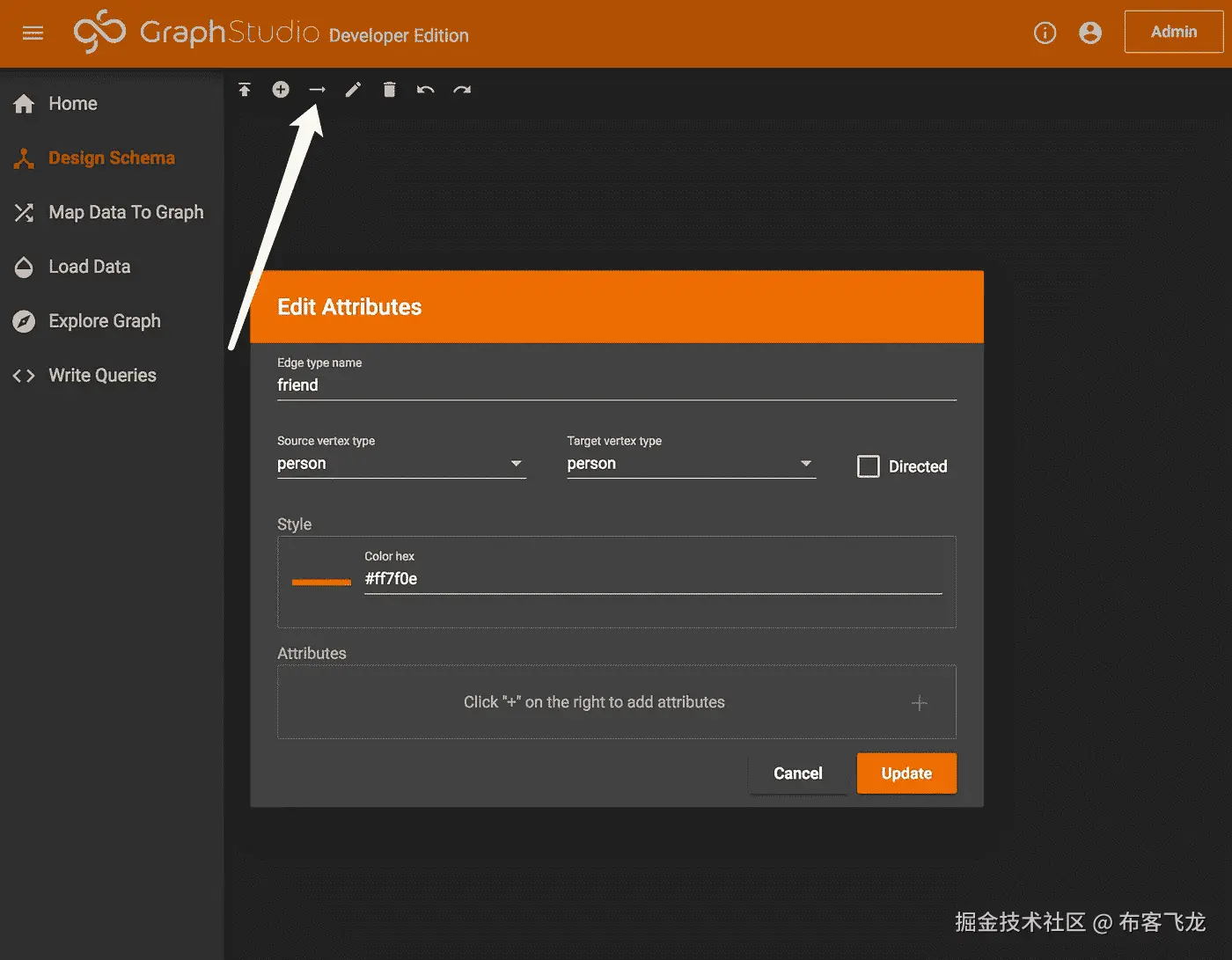Open Target vertex type dropdown

[691, 464]
